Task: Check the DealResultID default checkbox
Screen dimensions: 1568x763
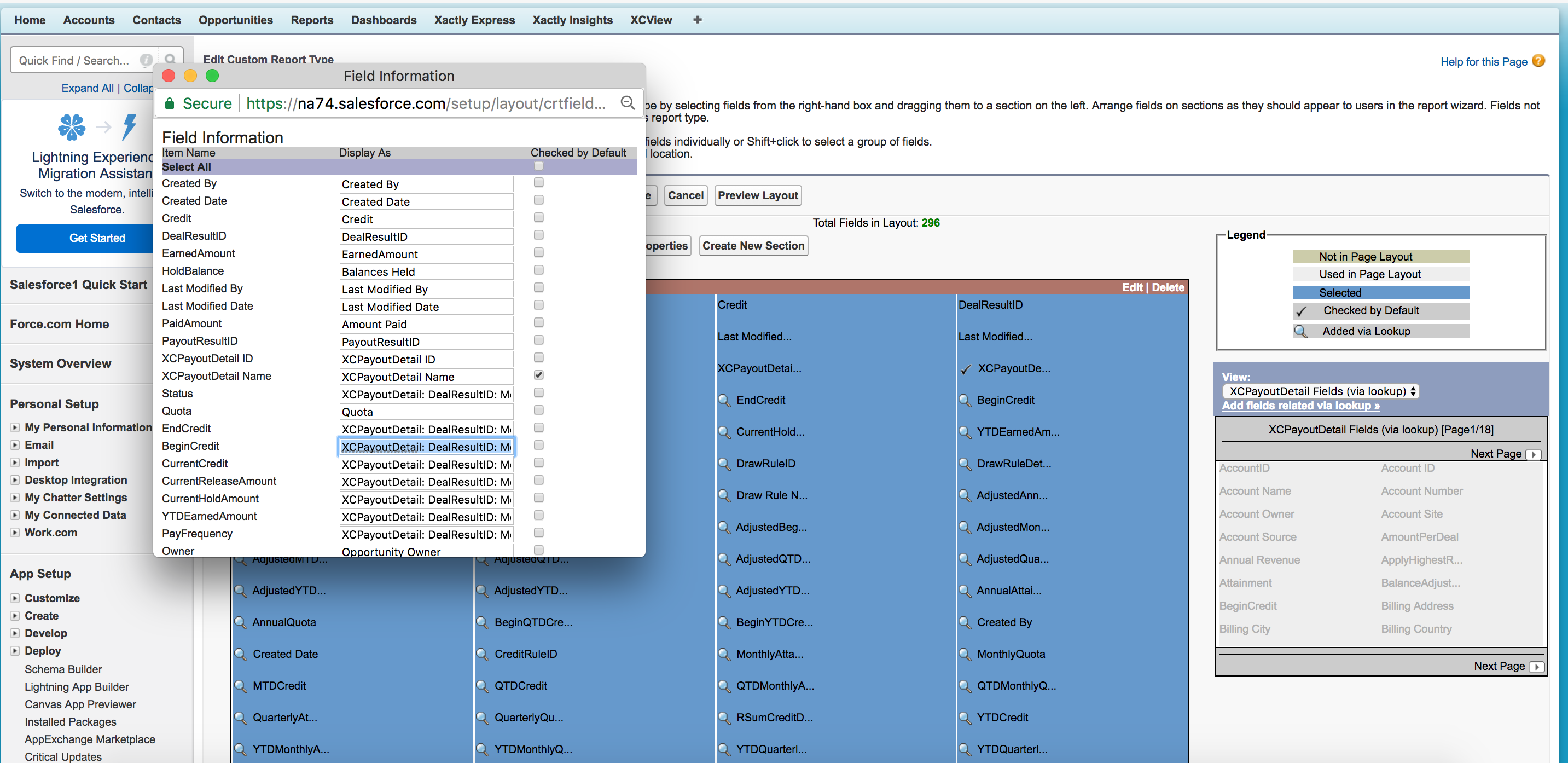Action: click(x=539, y=235)
